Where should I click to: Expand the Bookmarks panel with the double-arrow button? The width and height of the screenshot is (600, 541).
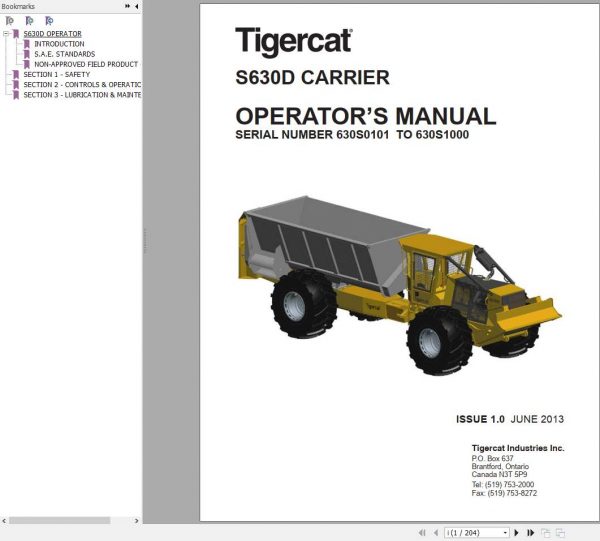pos(127,6)
